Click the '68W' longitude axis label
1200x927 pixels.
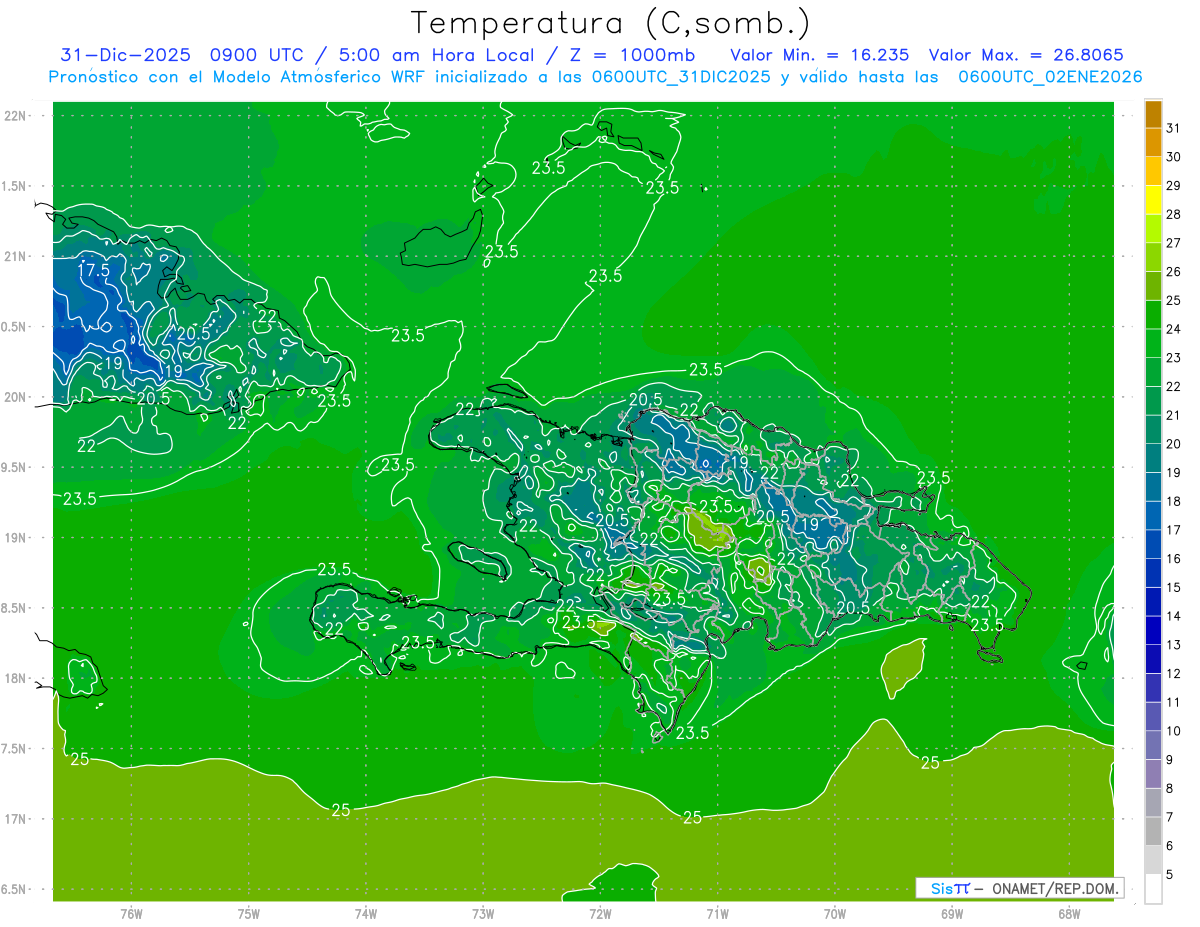coord(1069,913)
